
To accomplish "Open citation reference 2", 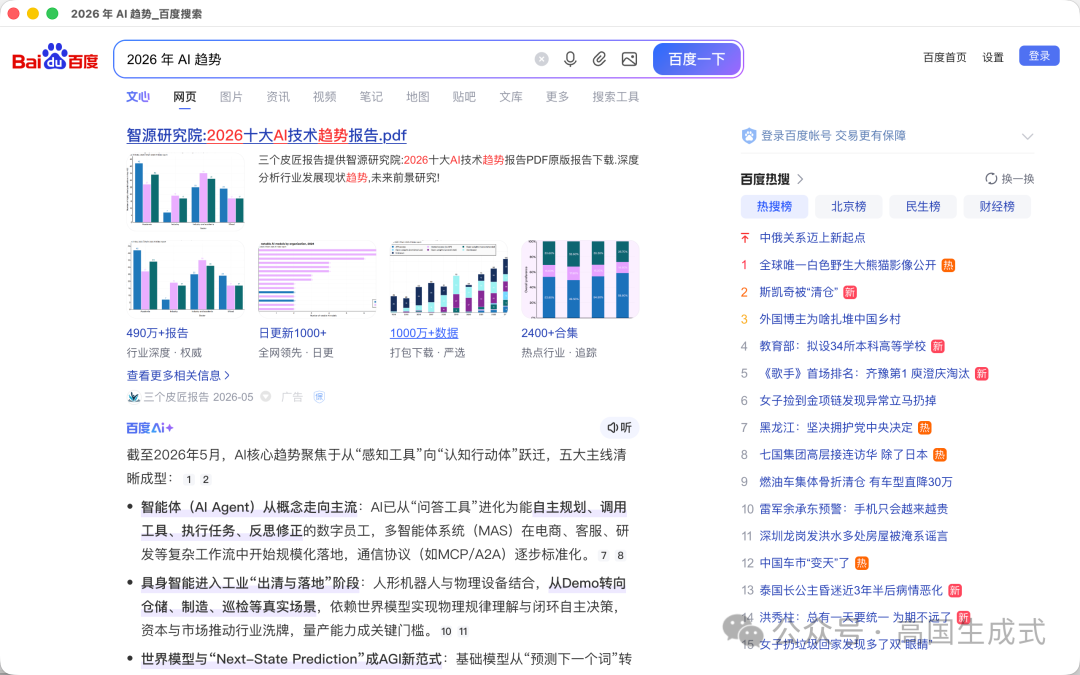I will point(205,479).
